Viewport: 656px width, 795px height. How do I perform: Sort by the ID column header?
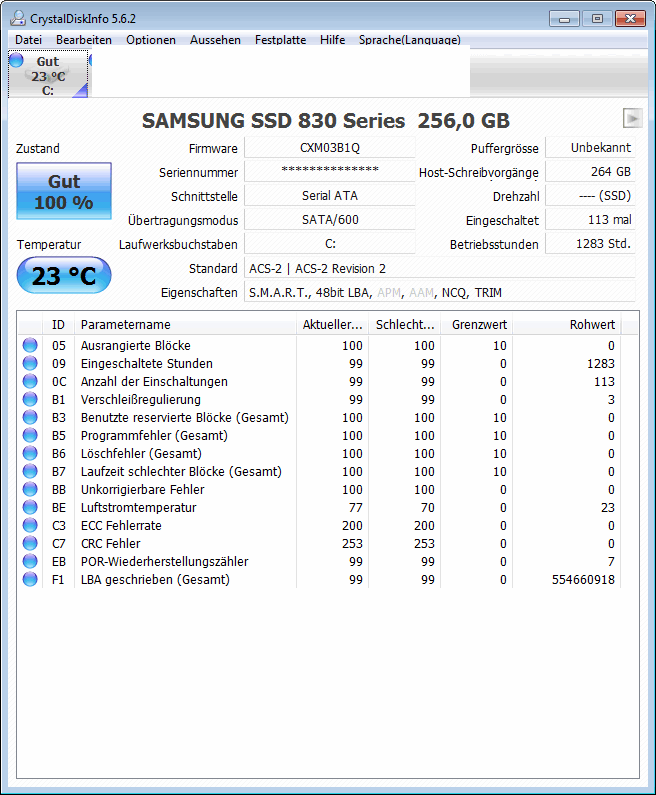point(58,324)
